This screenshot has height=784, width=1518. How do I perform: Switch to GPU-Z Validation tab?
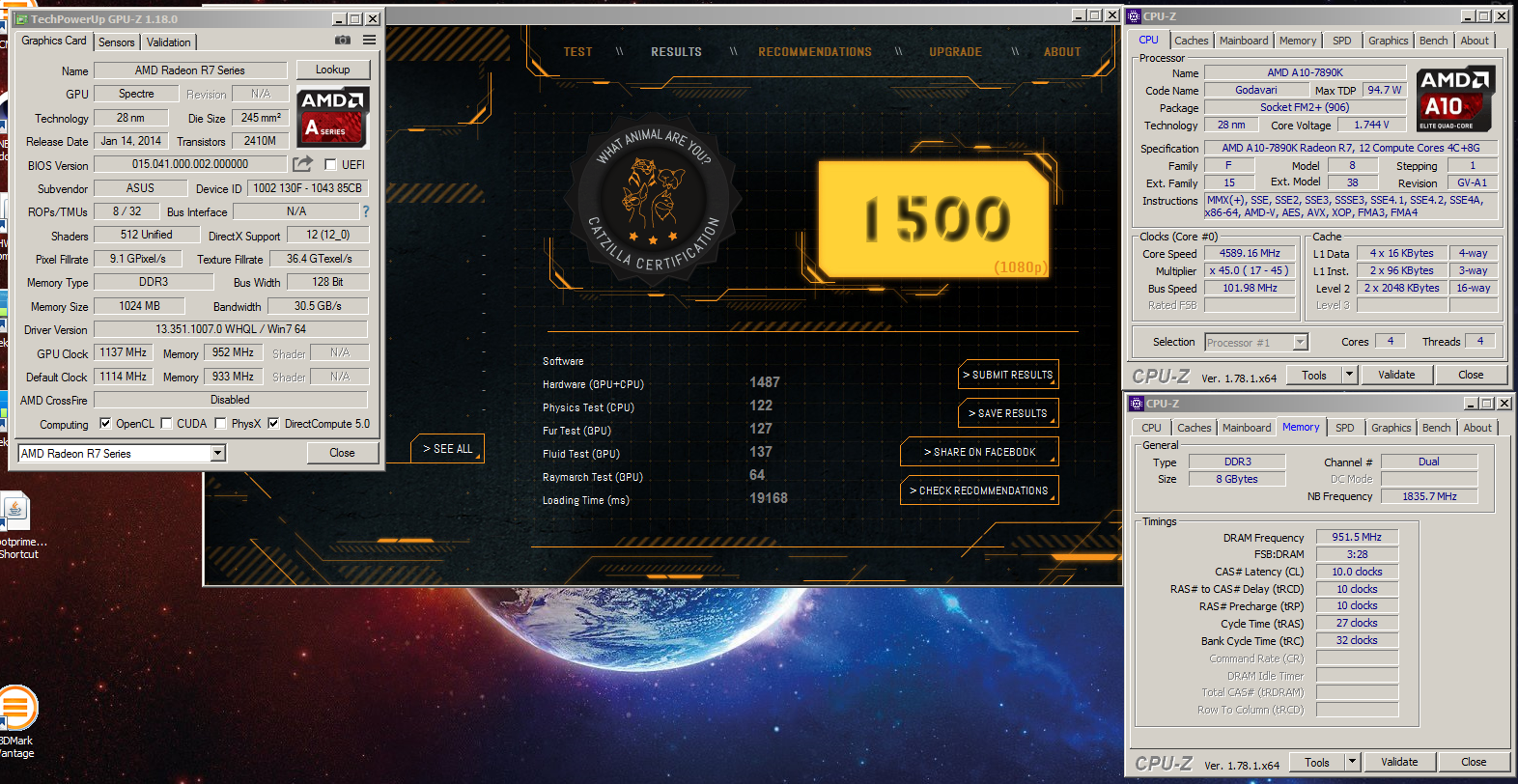pyautogui.click(x=169, y=42)
